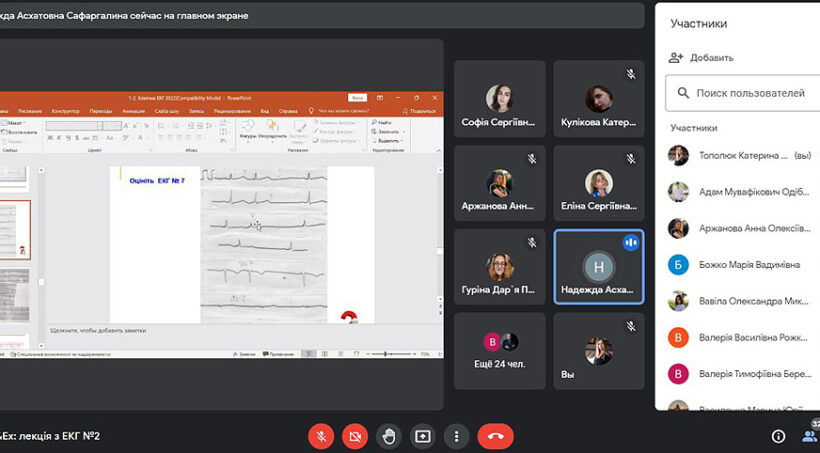Focus the Поиск пользователей search field
This screenshot has height=453, width=820.
pyautogui.click(x=743, y=93)
